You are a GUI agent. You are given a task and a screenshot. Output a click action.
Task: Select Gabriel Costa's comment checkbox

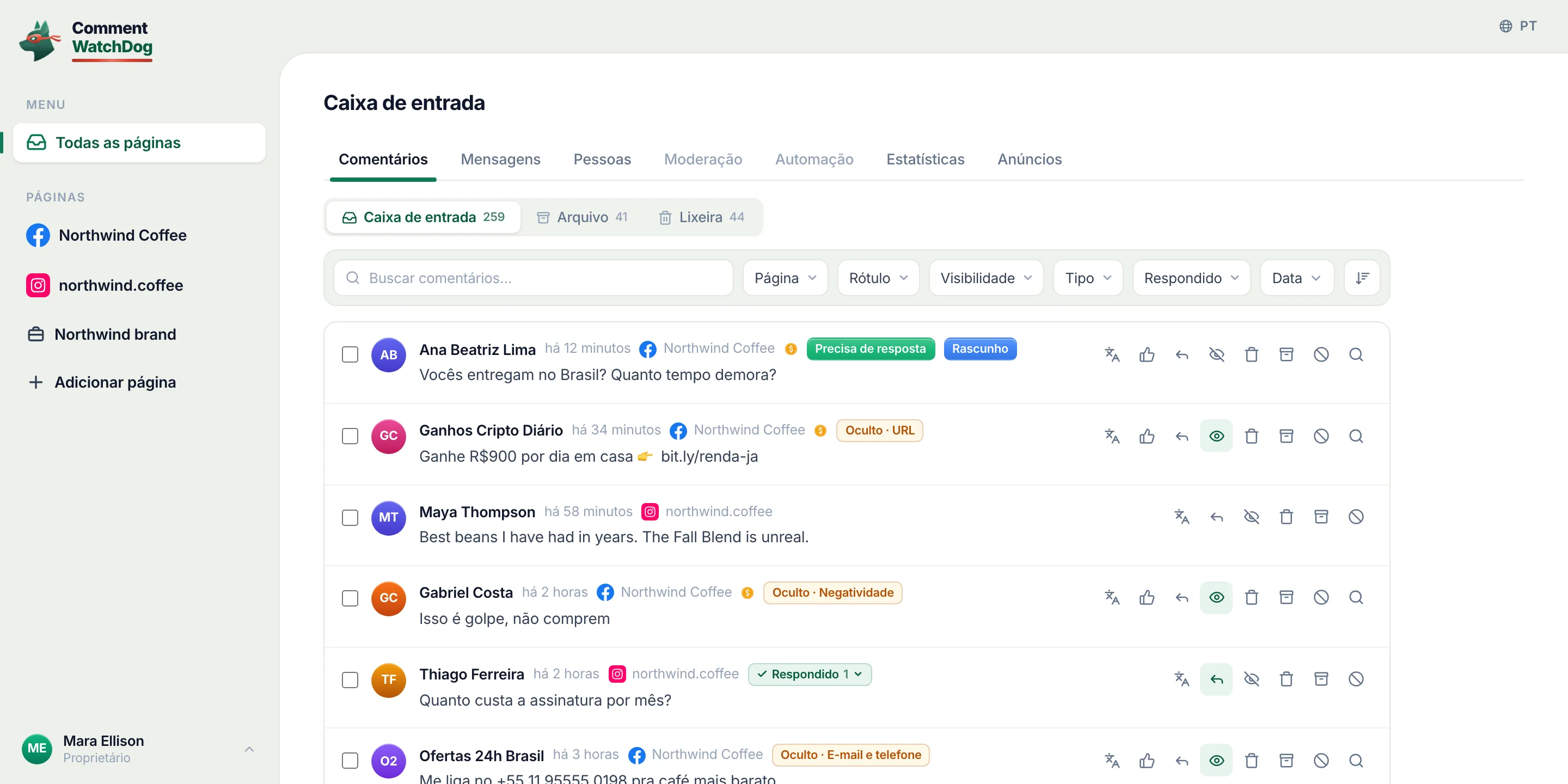tap(350, 598)
